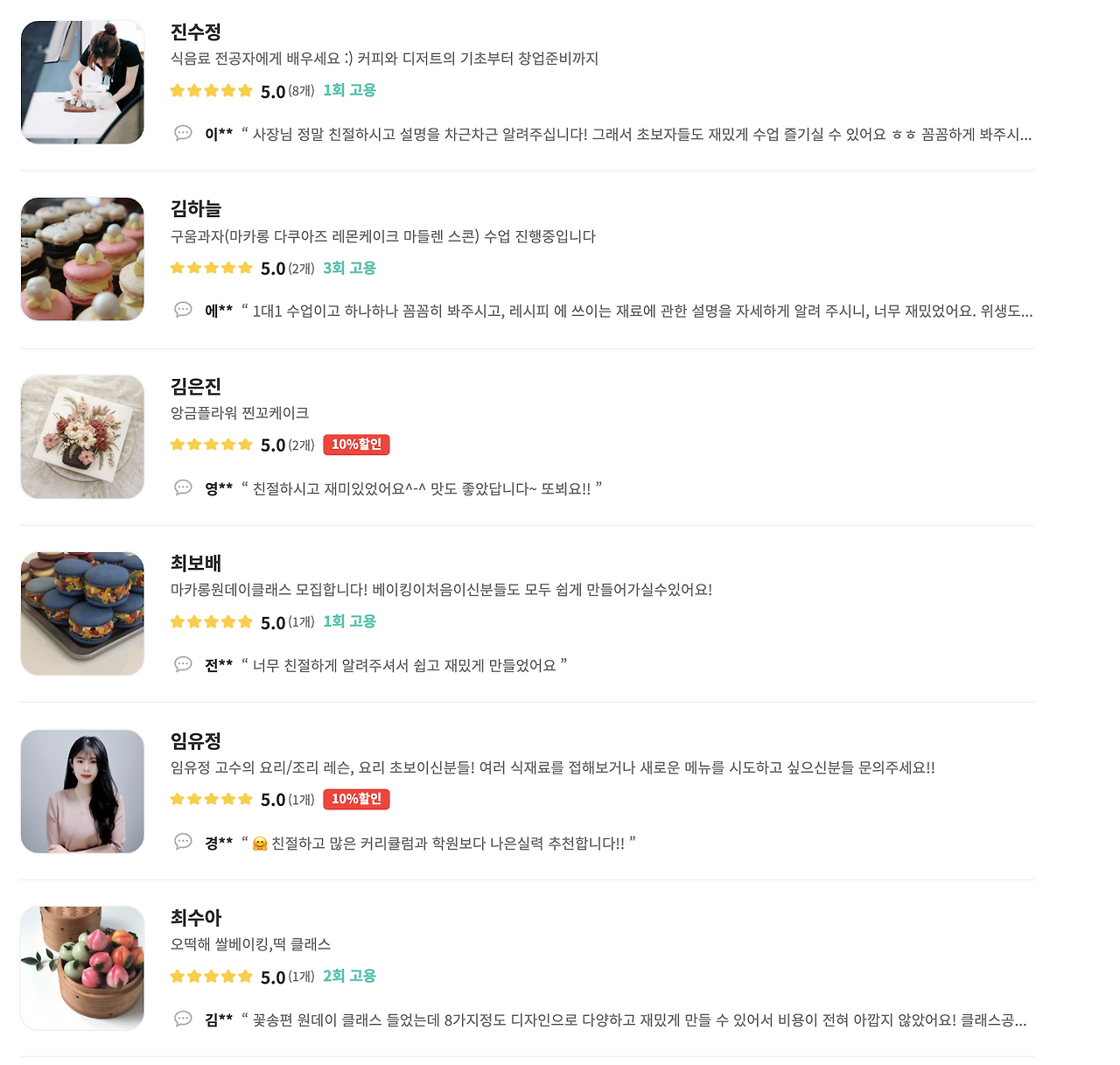This screenshot has width=1120, height=1065.
Task: Open the blue macaron photo of 최보배
Action: [82, 613]
